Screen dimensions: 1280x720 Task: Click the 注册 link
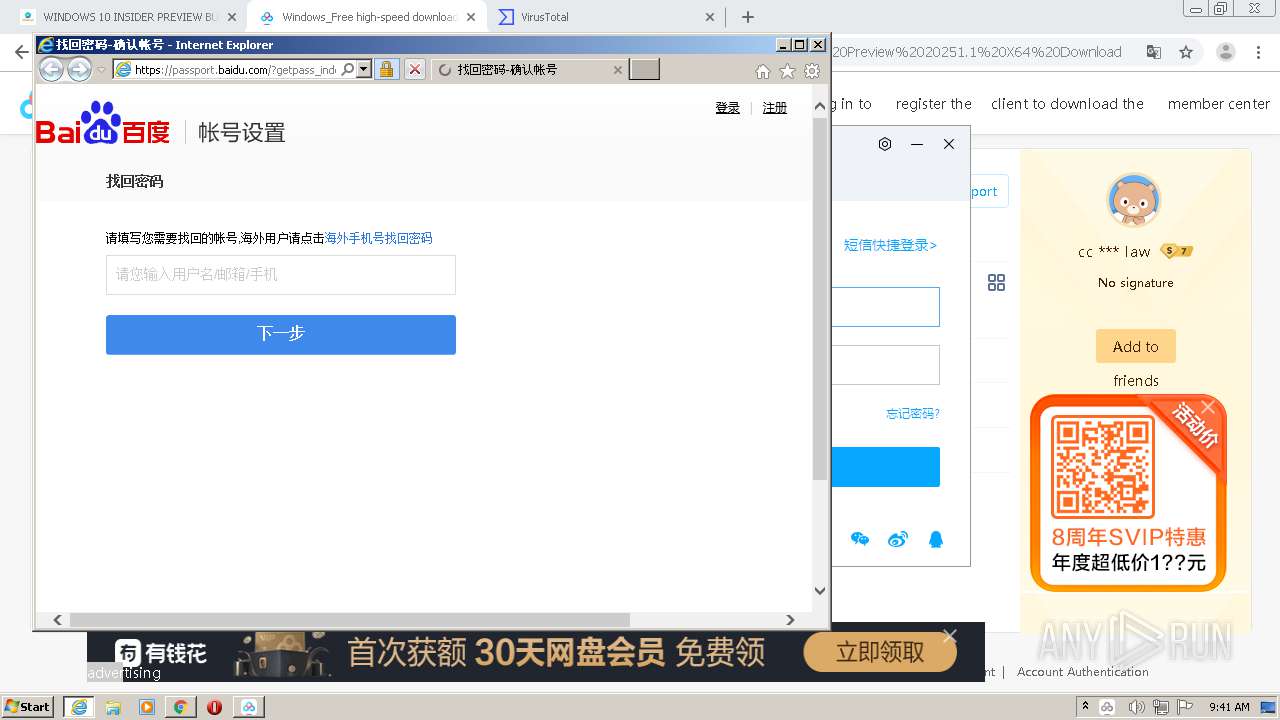pos(775,108)
